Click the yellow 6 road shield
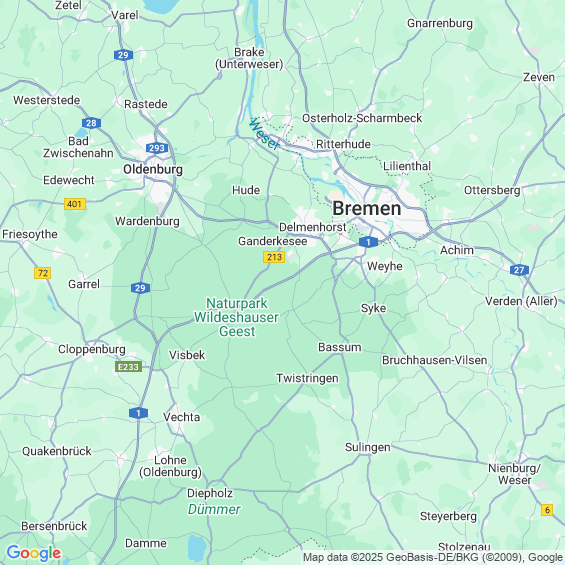565x565 pixels. [547, 510]
